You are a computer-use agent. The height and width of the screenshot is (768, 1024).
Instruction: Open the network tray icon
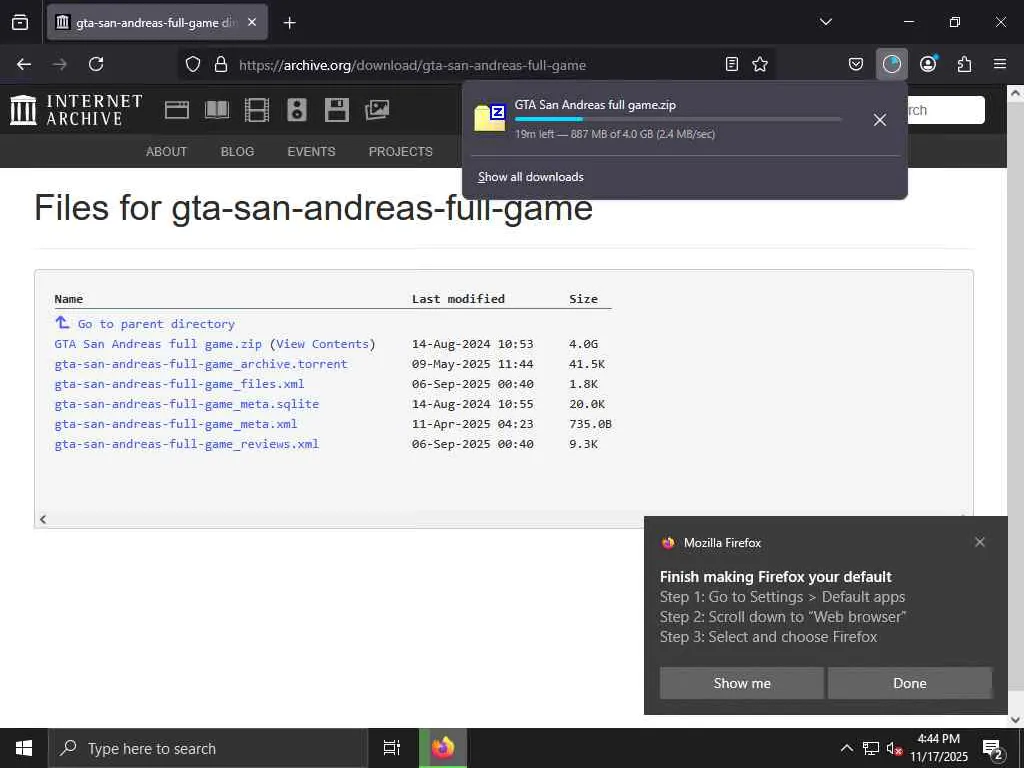871,748
